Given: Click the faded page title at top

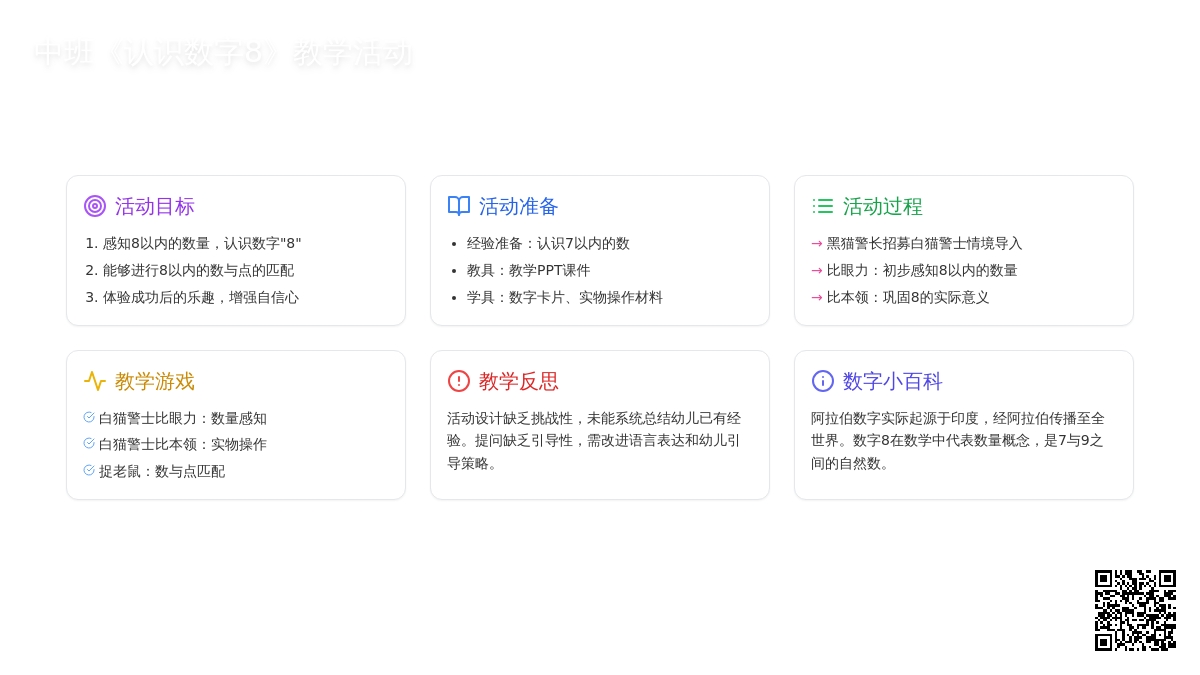Looking at the screenshot, I should coord(223,53).
